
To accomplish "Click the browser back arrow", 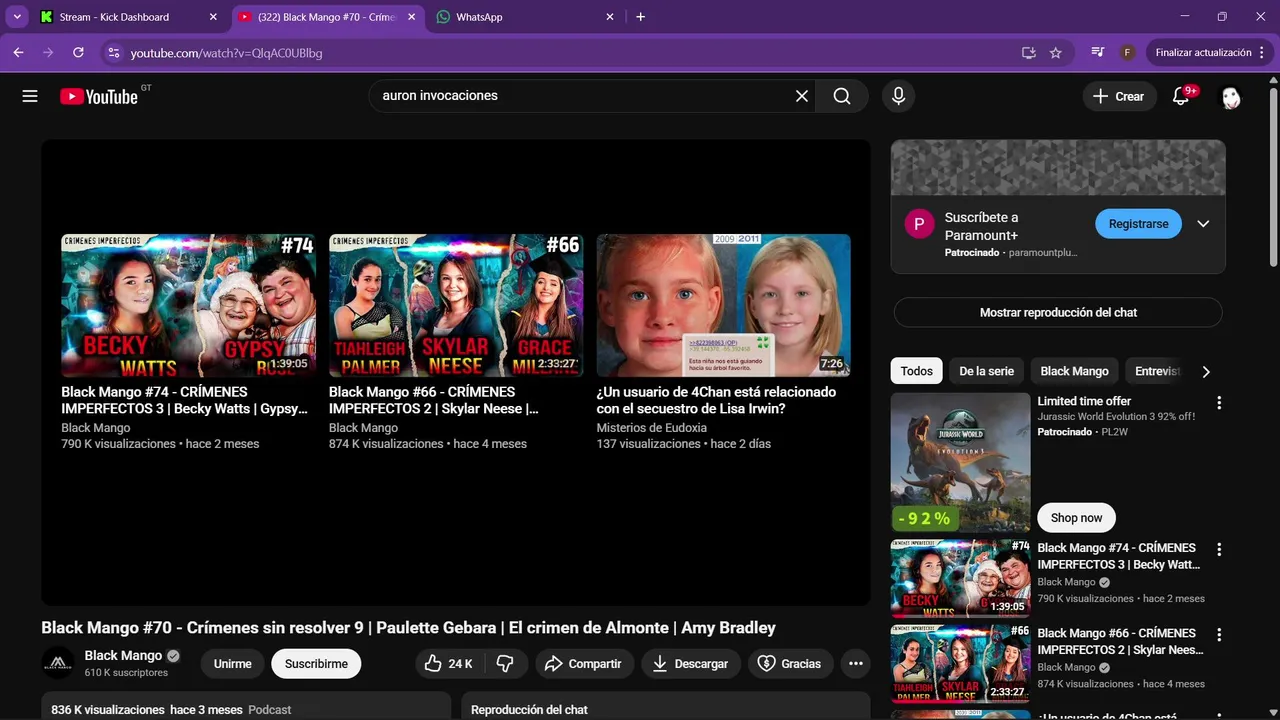I will [18, 53].
